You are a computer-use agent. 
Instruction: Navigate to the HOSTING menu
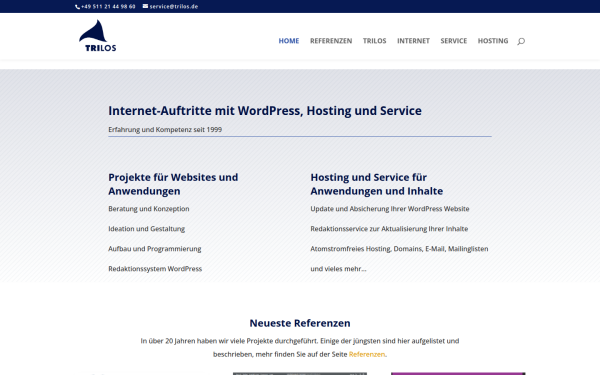pos(493,41)
